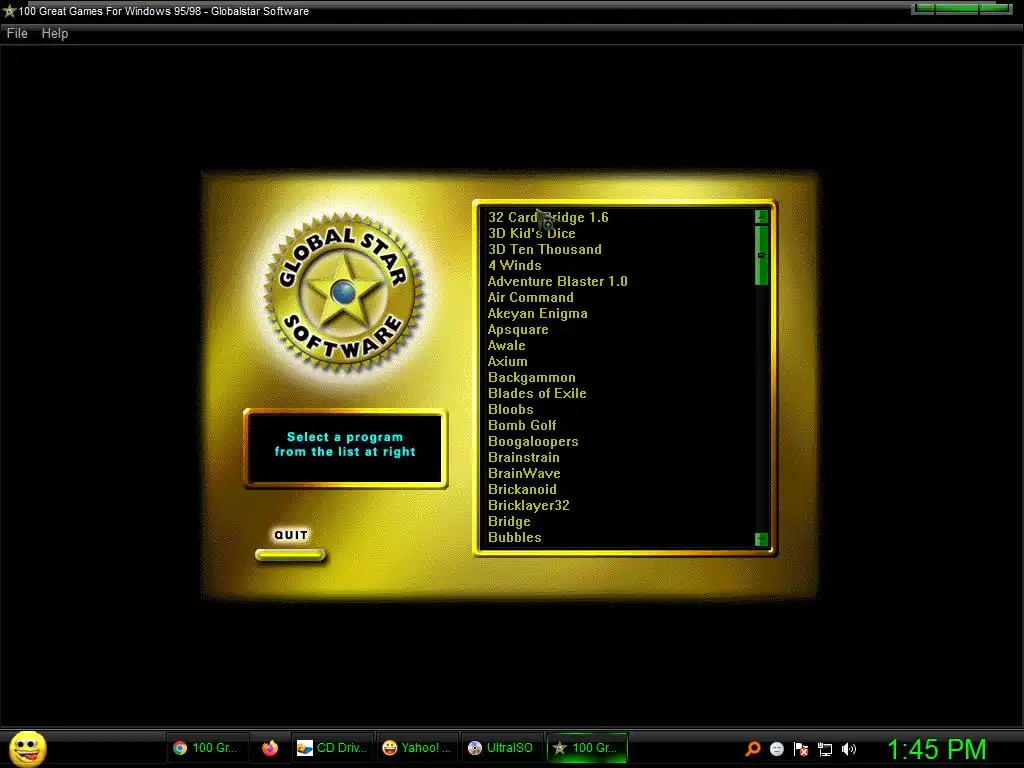The image size is (1024, 768).
Task: Click the star 100 Gr... taskbar button
Action: click(x=586, y=748)
